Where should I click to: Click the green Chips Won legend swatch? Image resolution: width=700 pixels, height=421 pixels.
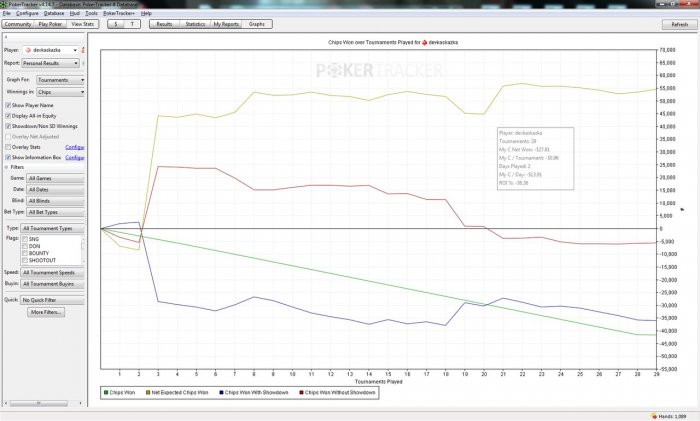click(106, 393)
